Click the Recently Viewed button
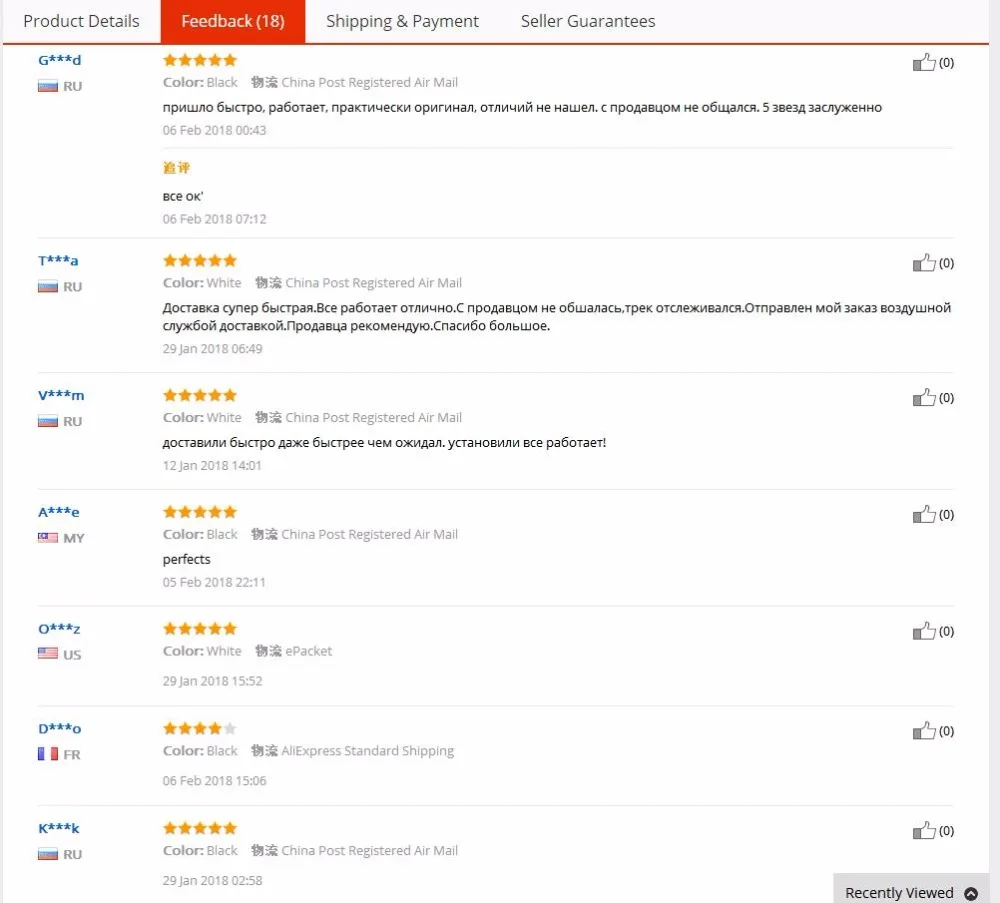The height and width of the screenshot is (903, 1000). pos(911,888)
